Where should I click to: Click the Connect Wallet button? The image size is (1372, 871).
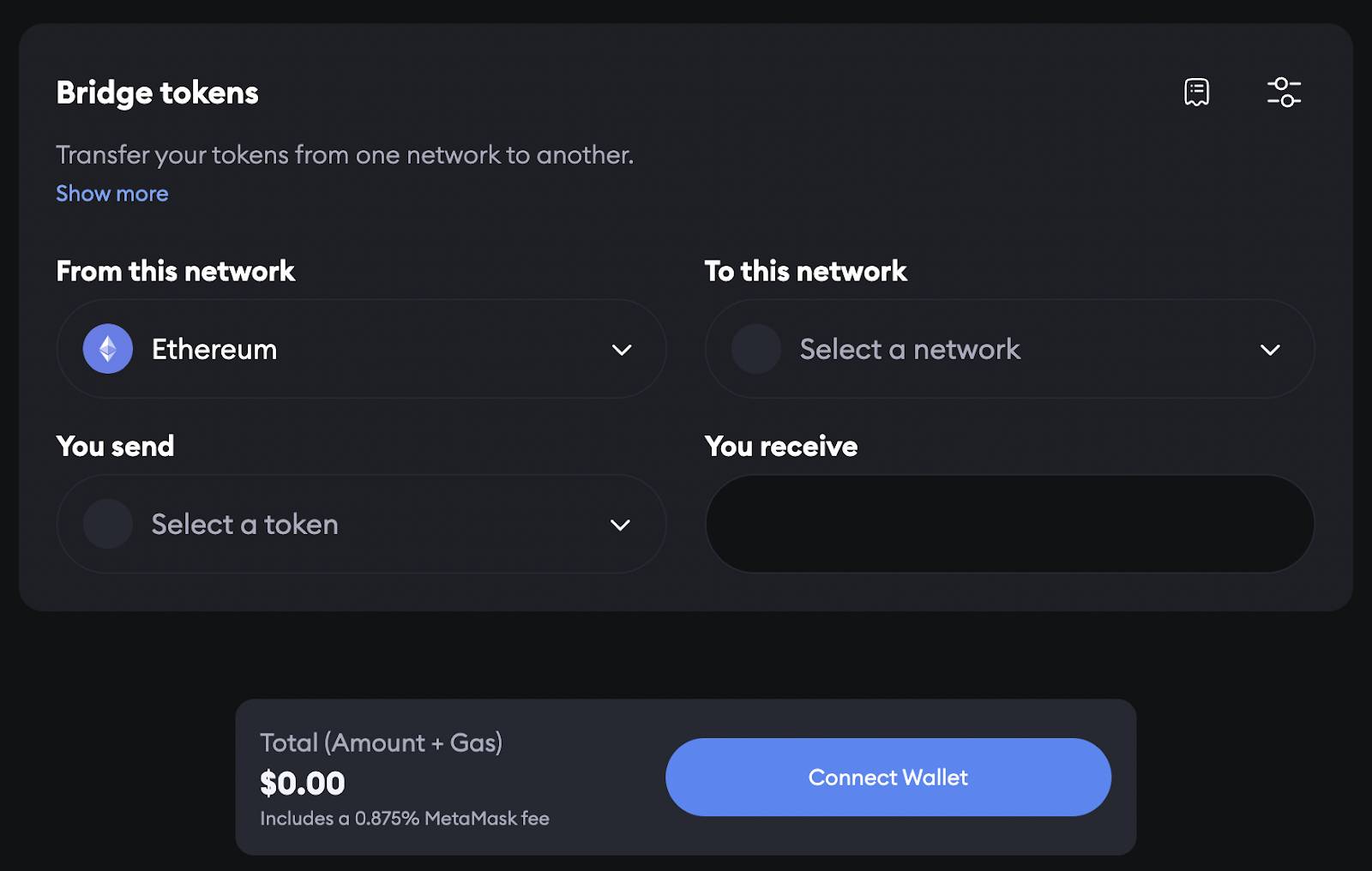(x=888, y=777)
